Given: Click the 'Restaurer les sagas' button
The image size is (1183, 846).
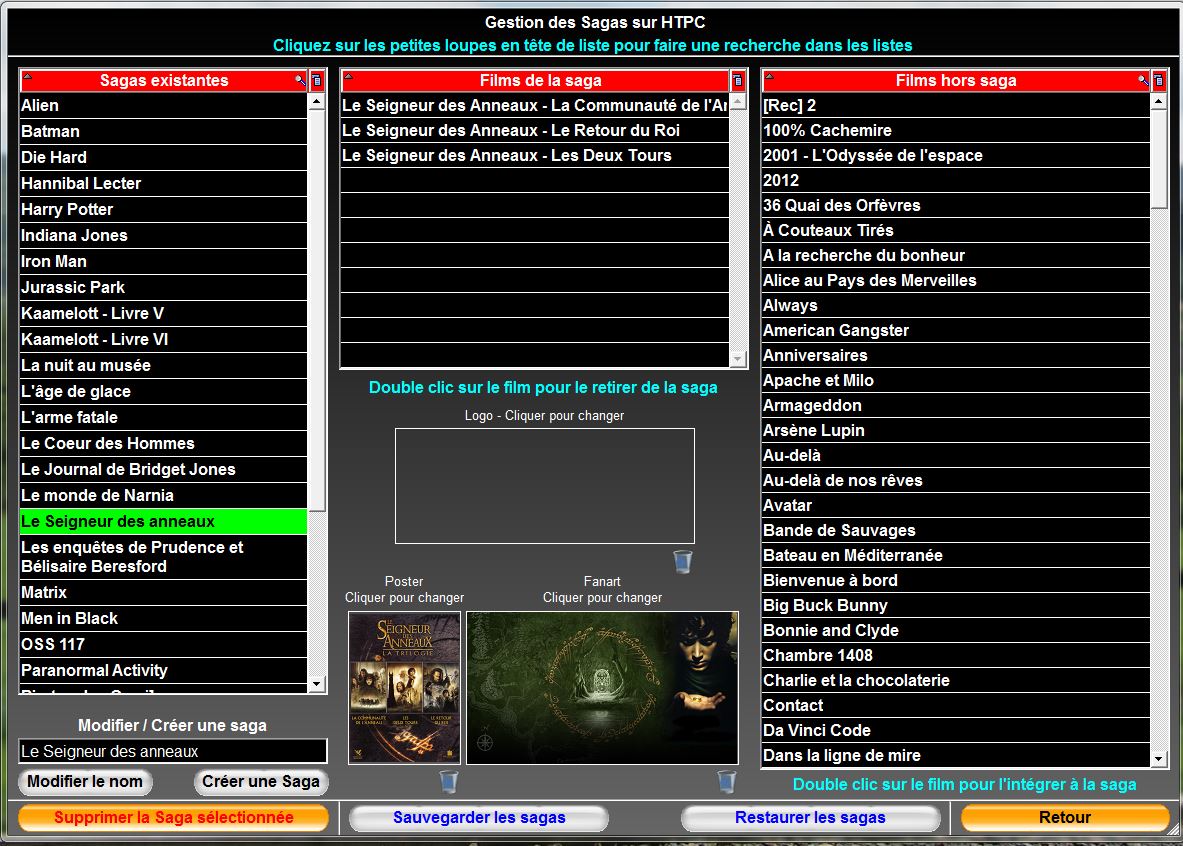Looking at the screenshot, I should coord(810,817).
